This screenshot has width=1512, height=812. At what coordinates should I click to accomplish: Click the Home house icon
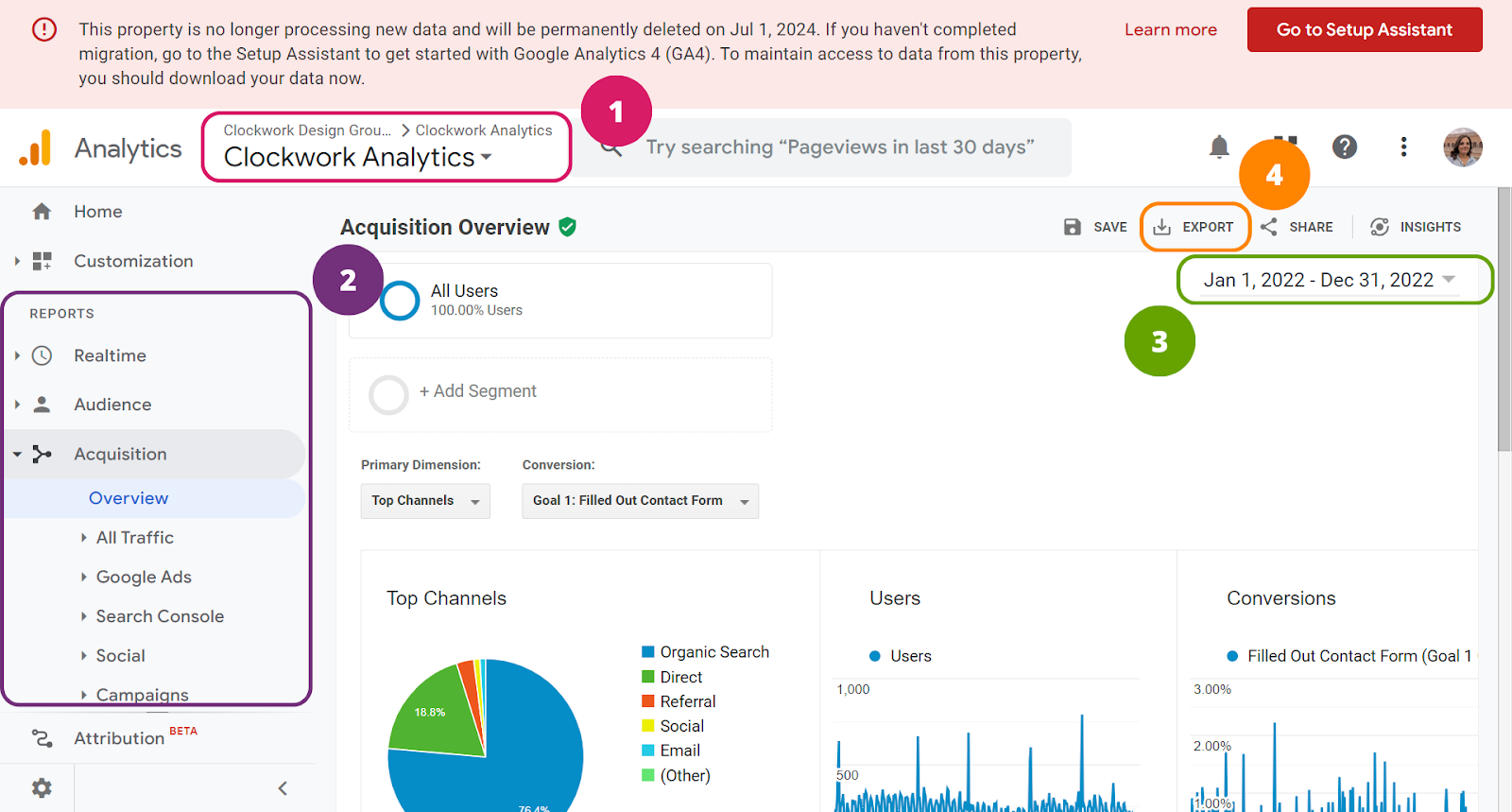pos(42,212)
